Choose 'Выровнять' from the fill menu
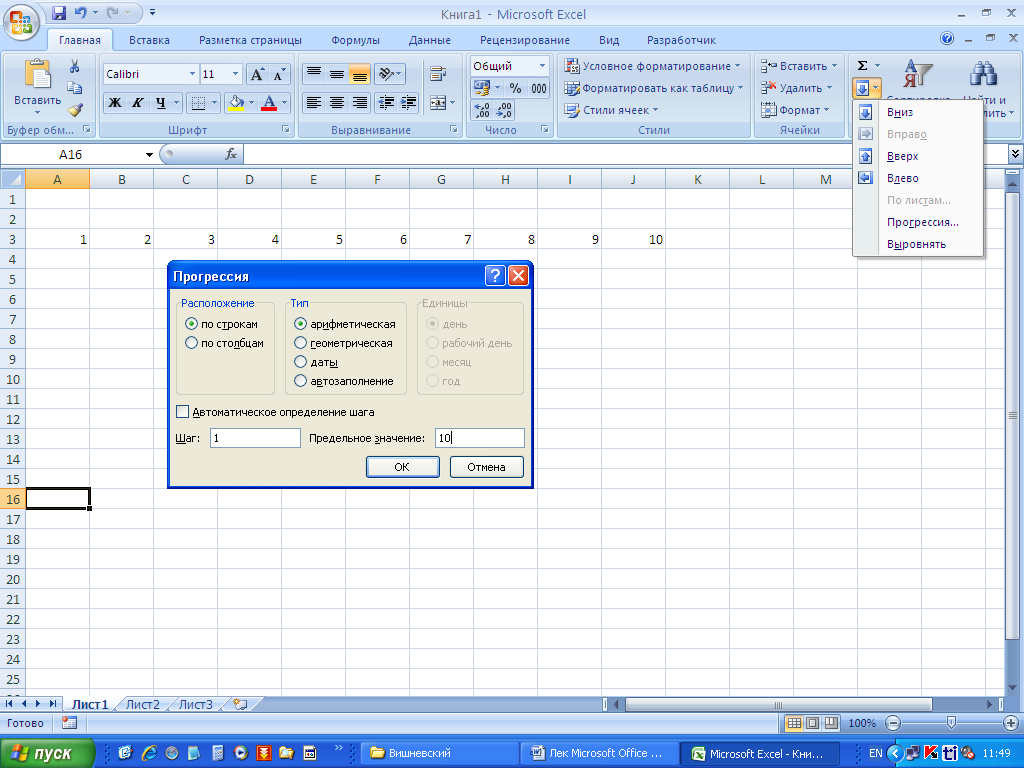 [918, 244]
